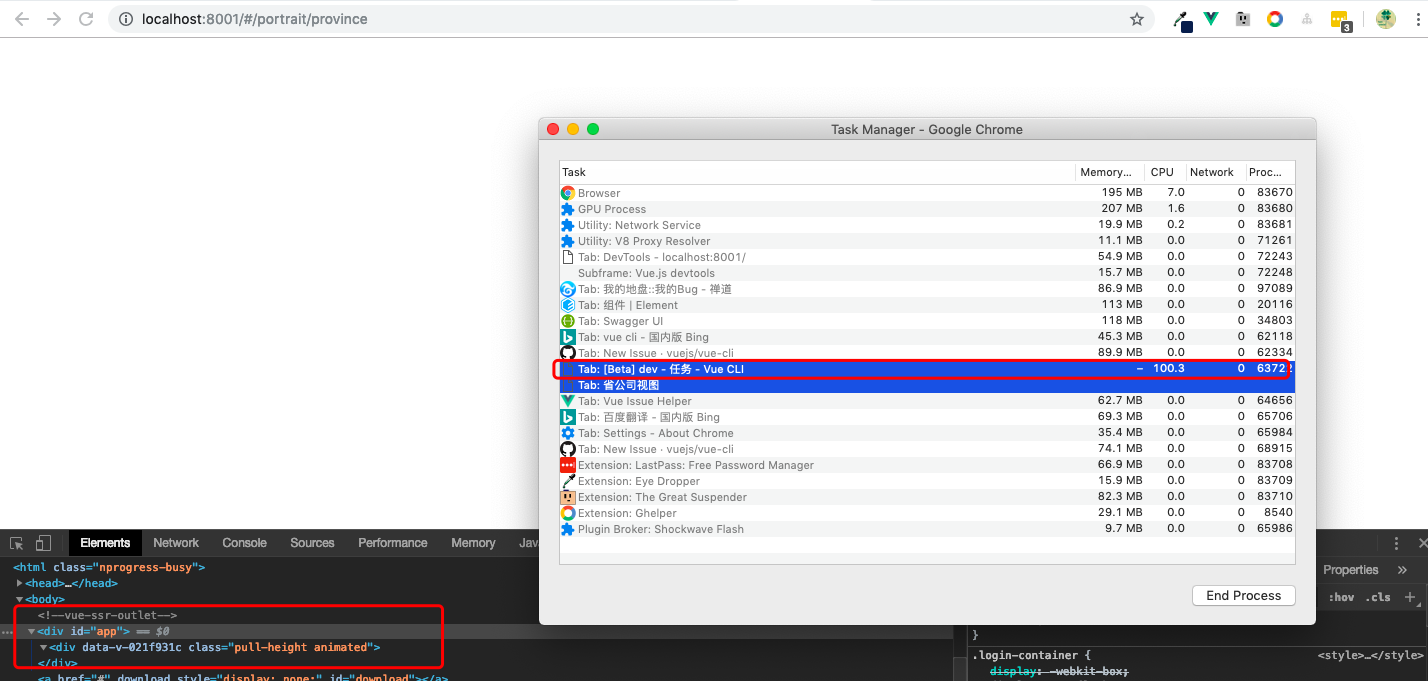This screenshot has height=681, width=1428.
Task: Select Subframe: Vue.js devtools row
Action: [x=927, y=273]
